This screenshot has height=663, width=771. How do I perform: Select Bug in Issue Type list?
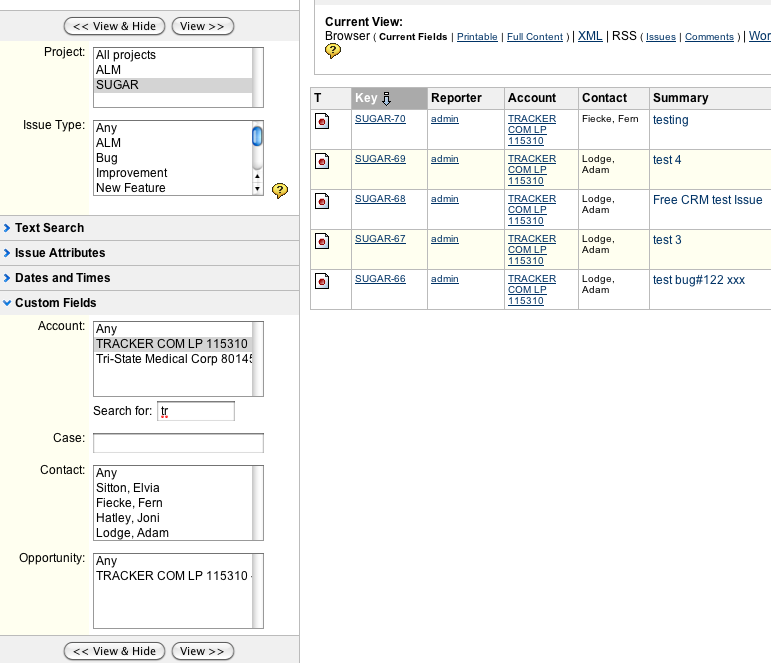pyautogui.click(x=107, y=158)
